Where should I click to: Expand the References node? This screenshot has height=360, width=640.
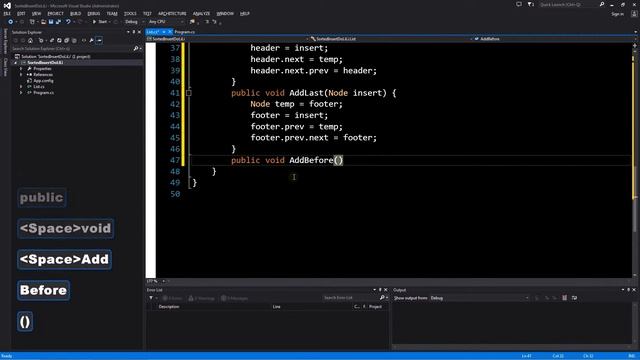pyautogui.click(x=21, y=75)
